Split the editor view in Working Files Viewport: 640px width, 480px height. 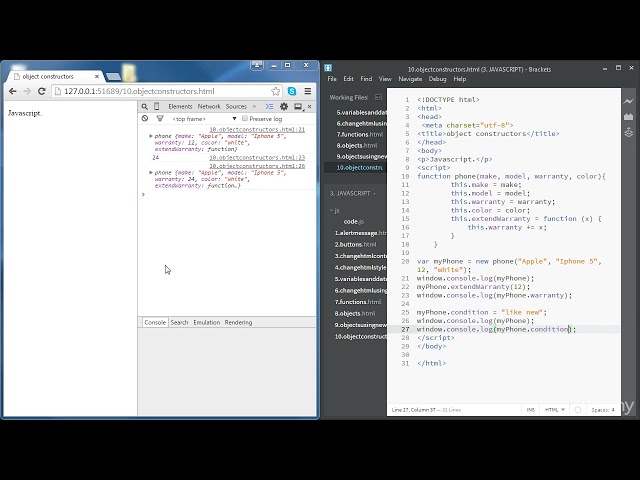click(x=378, y=97)
